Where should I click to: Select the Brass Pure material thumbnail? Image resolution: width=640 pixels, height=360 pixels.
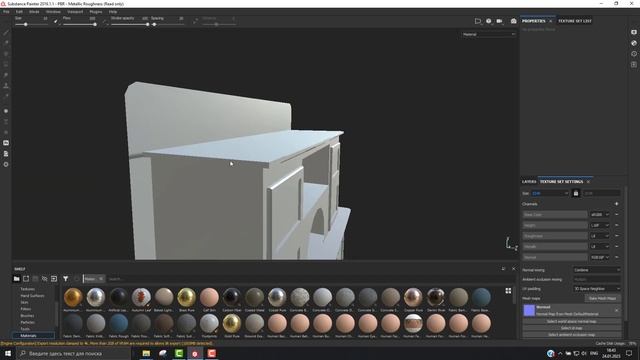coord(187,298)
